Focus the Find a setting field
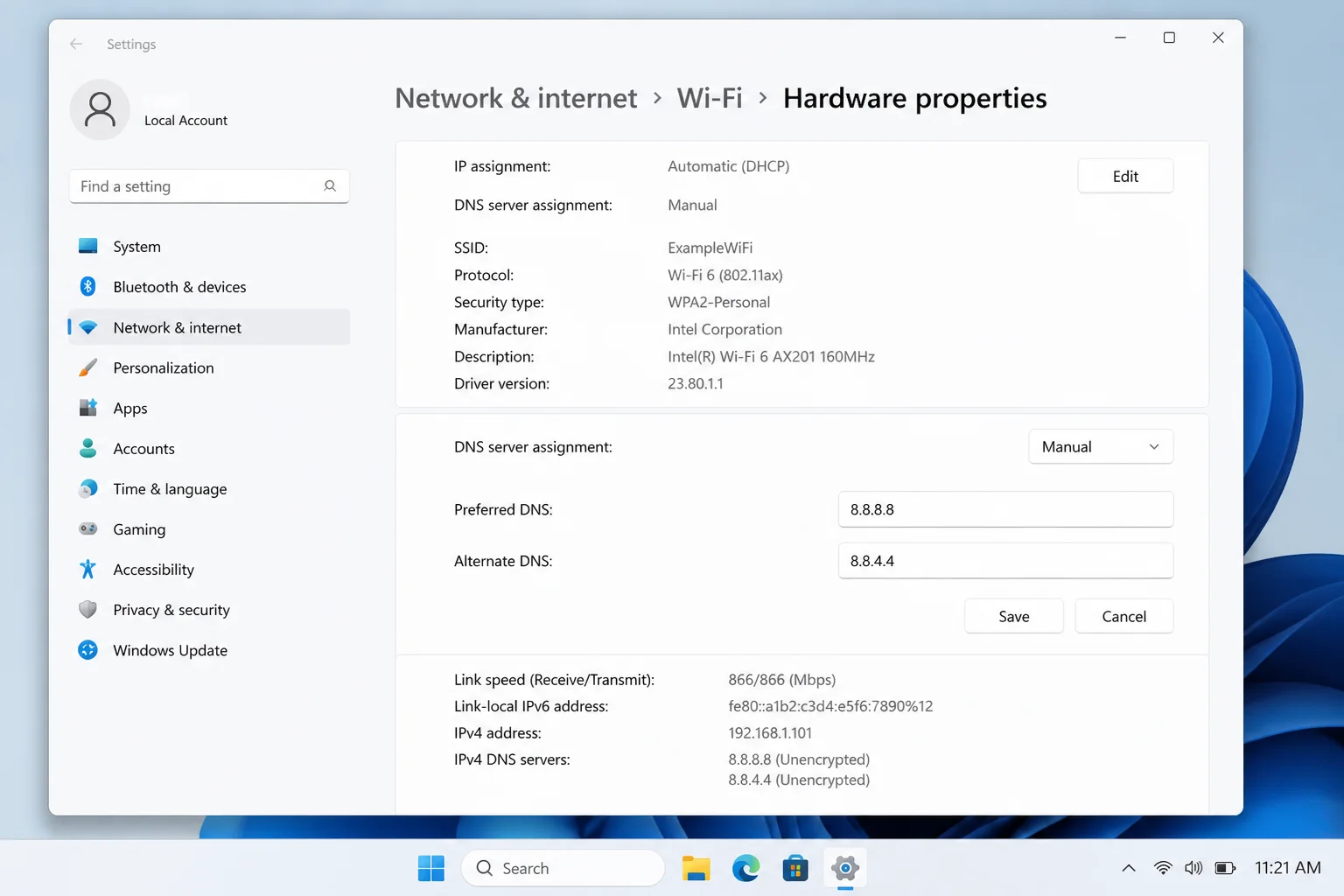1344x896 pixels. pos(209,185)
